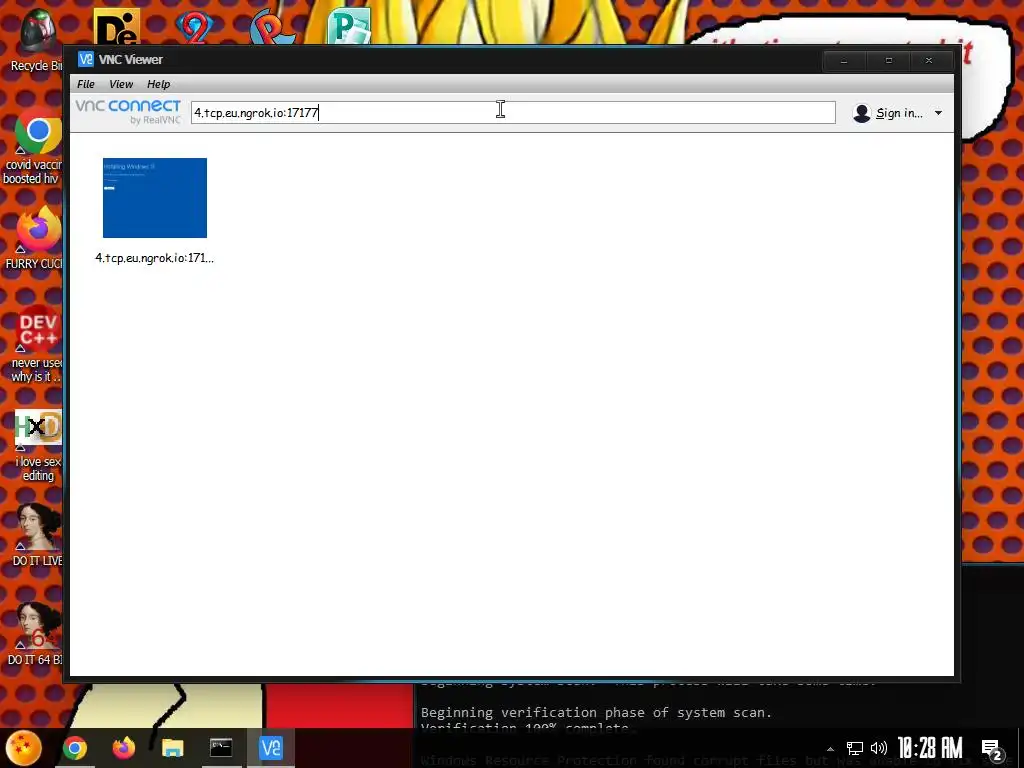This screenshot has height=768, width=1024.
Task: Select the green 'P' Publisher desktop icon
Action: click(x=349, y=26)
